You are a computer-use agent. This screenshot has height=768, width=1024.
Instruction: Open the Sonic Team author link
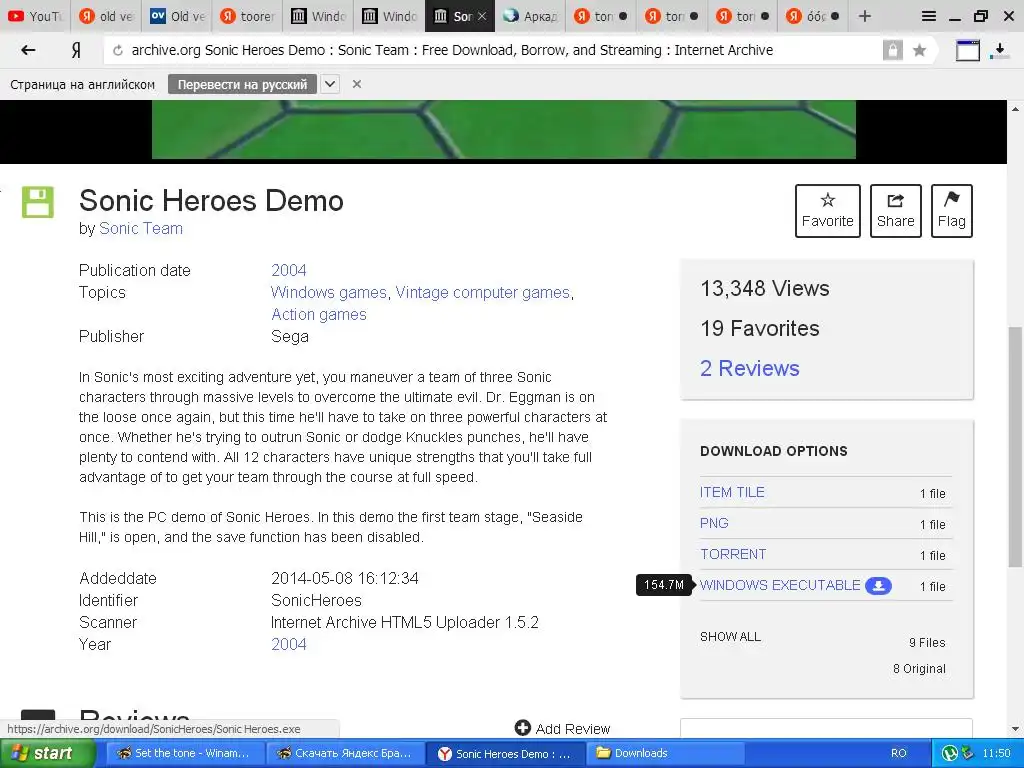(140, 229)
